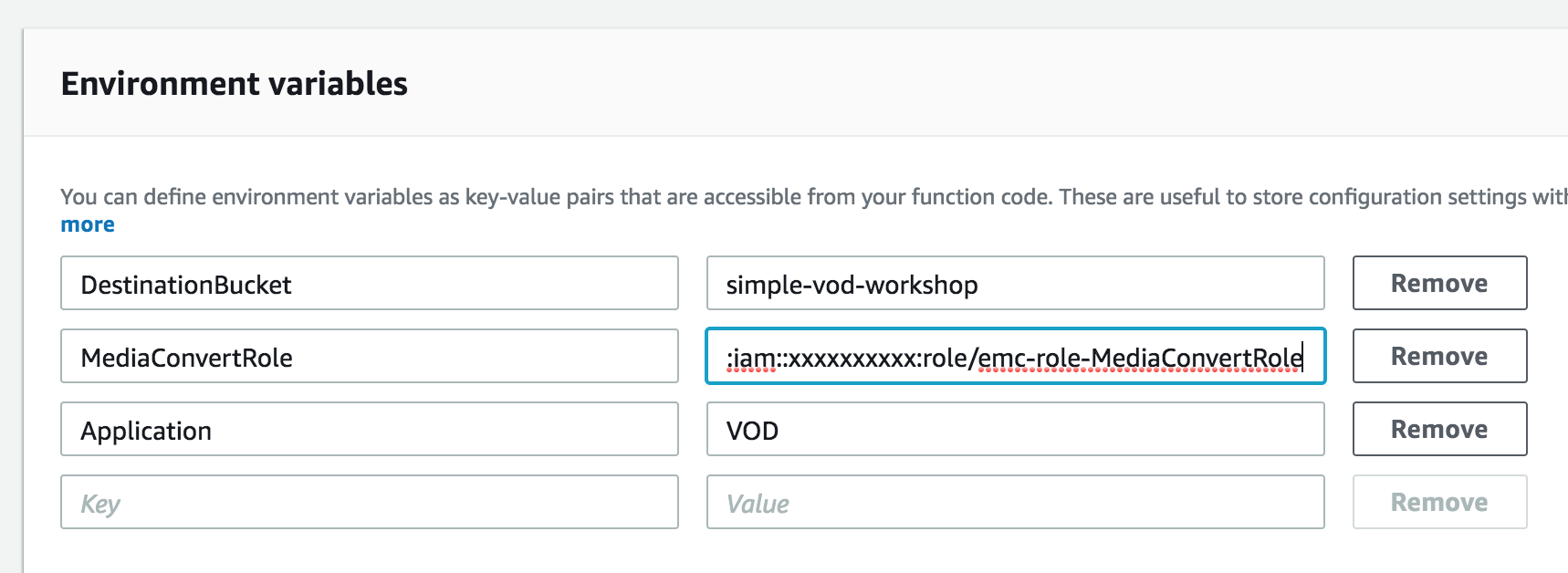Remove the MediaConvertRole variable

[x=1439, y=357]
